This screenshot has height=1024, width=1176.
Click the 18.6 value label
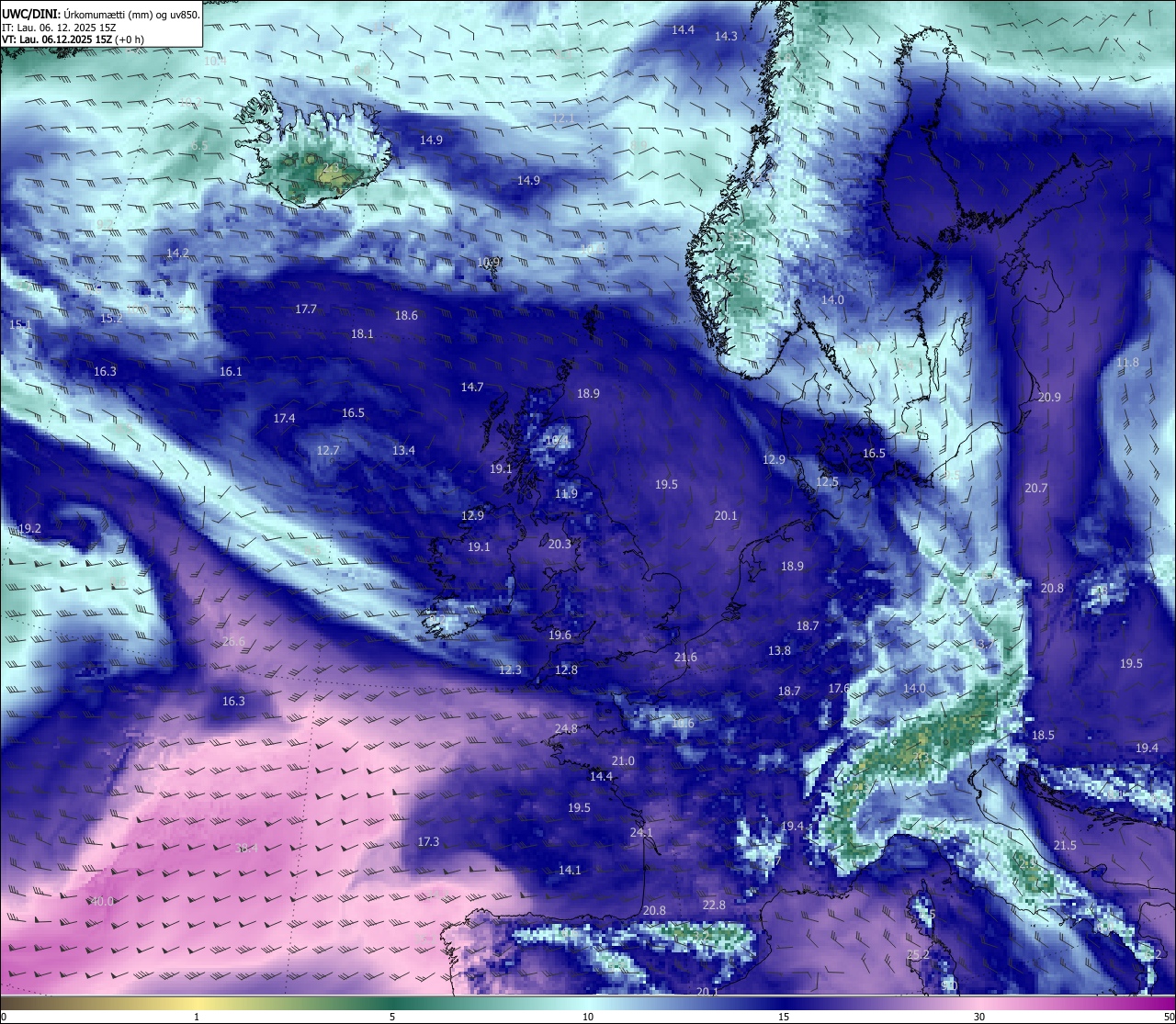(x=406, y=315)
